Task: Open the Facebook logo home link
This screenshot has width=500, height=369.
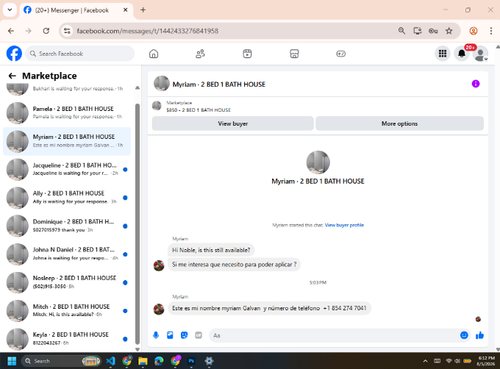Action: click(x=14, y=54)
